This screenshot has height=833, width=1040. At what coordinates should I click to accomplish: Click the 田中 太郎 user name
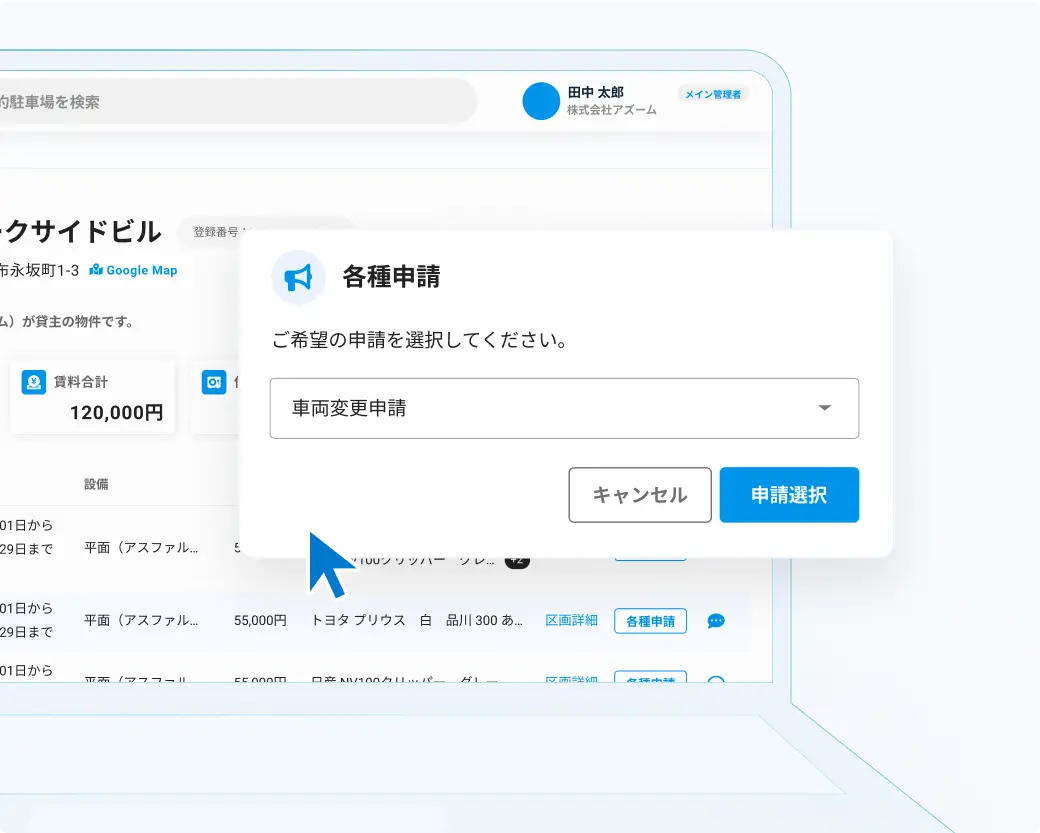coord(595,93)
